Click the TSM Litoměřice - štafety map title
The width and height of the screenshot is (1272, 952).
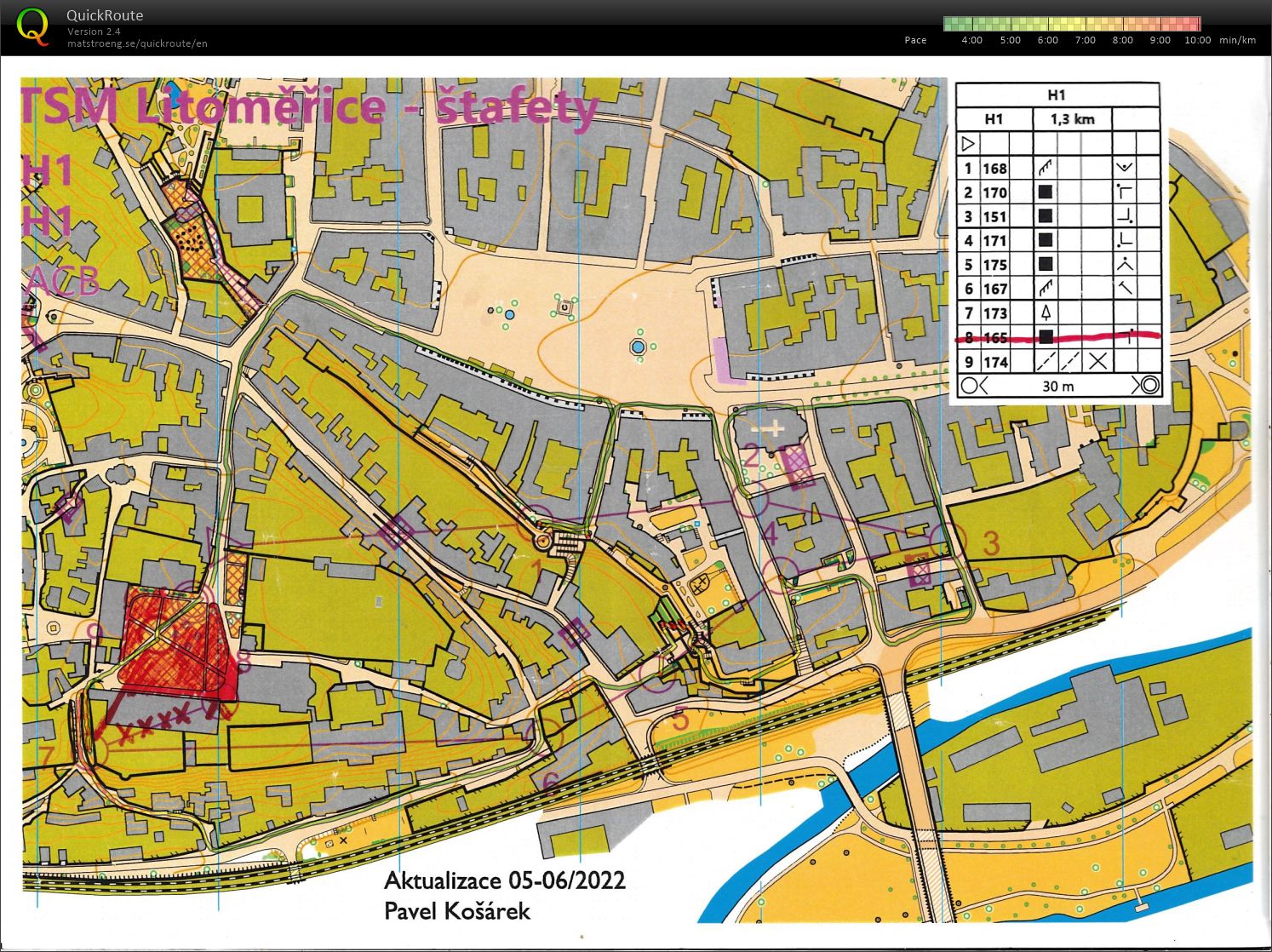[x=311, y=107]
